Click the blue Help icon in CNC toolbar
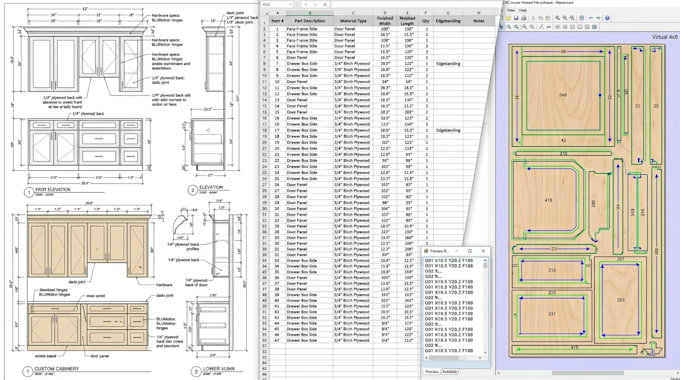The height and width of the screenshot is (380, 680). point(608,18)
